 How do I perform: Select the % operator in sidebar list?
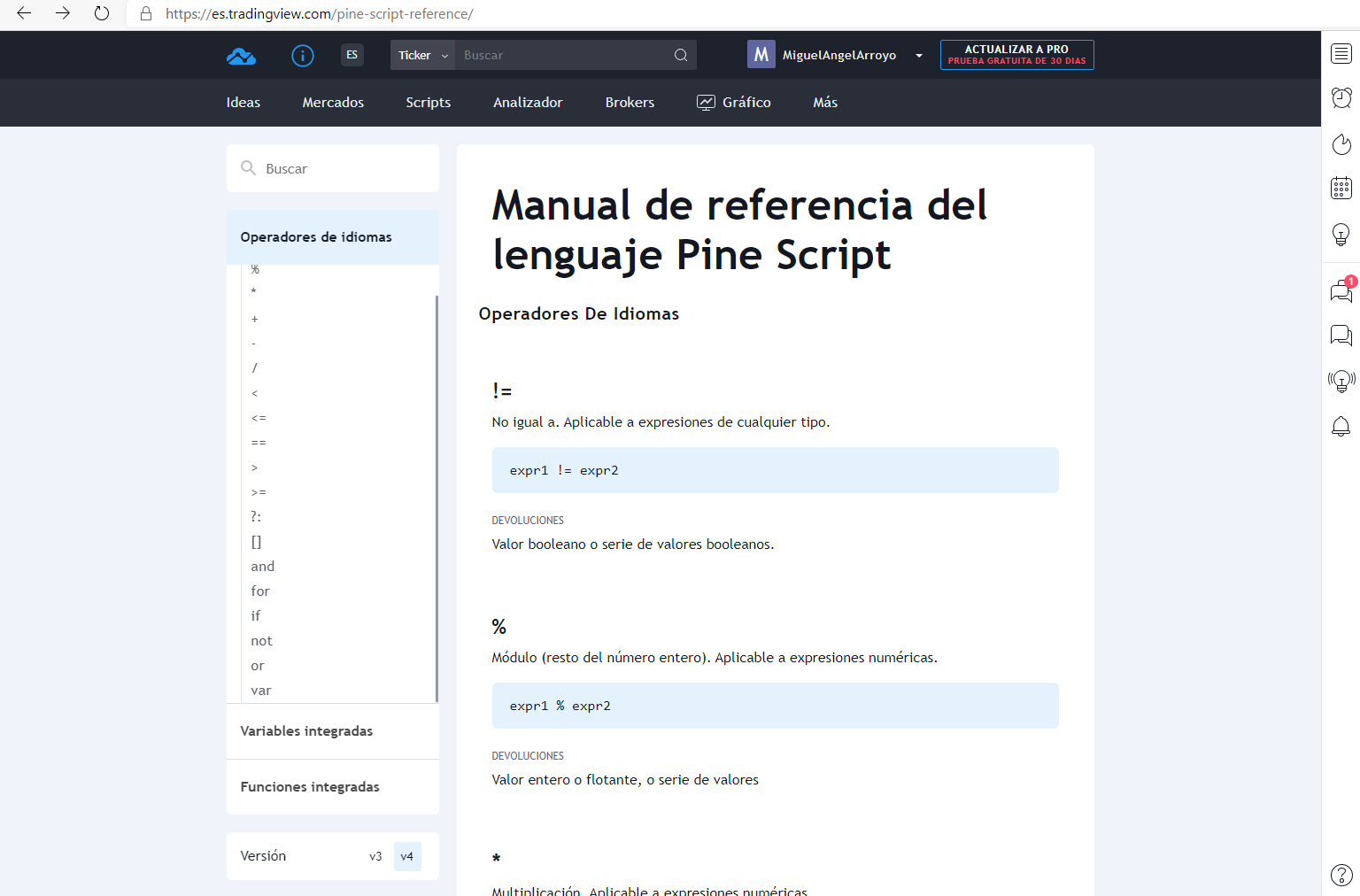pos(255,269)
